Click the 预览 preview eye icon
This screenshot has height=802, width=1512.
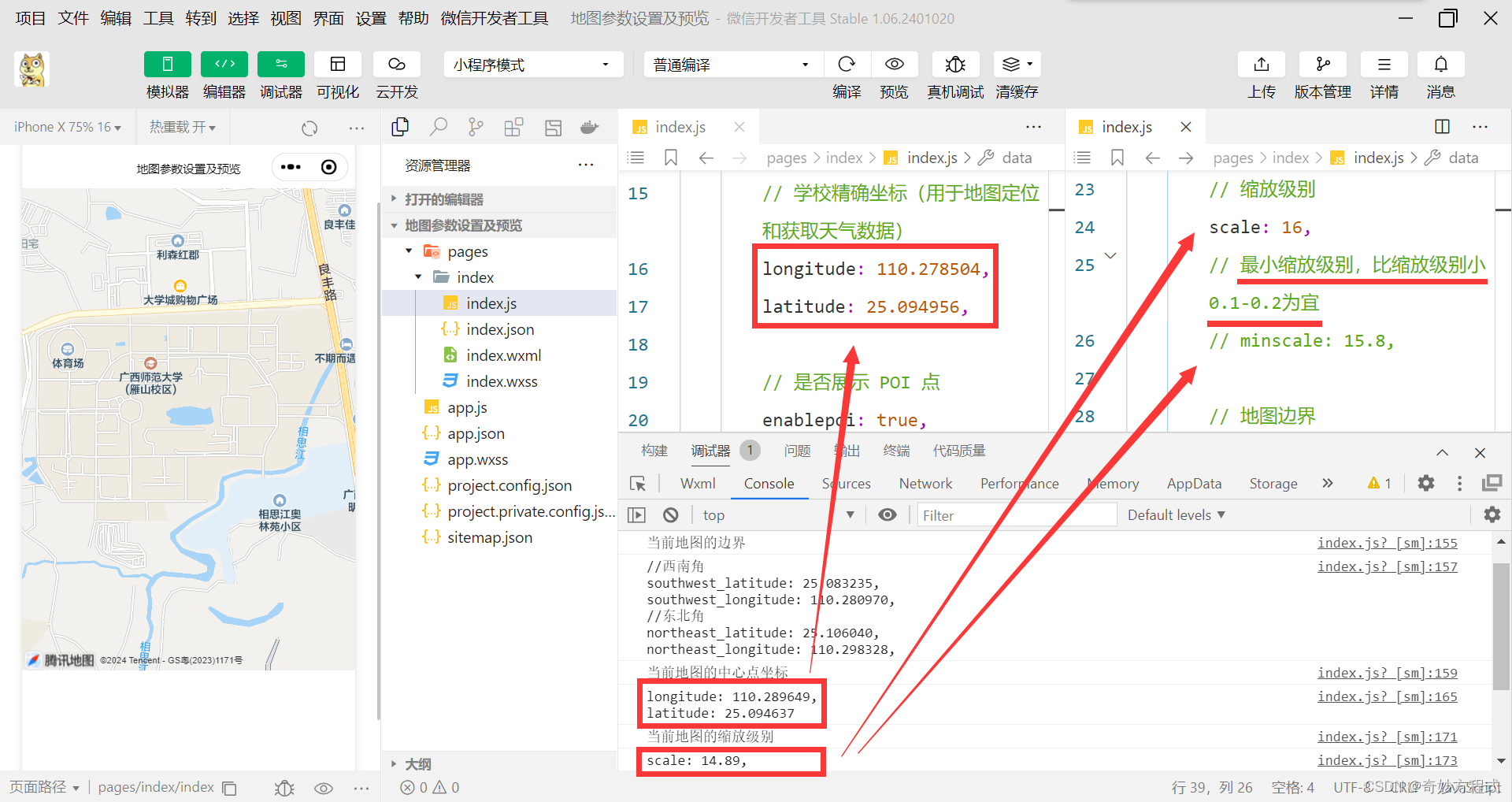894,64
